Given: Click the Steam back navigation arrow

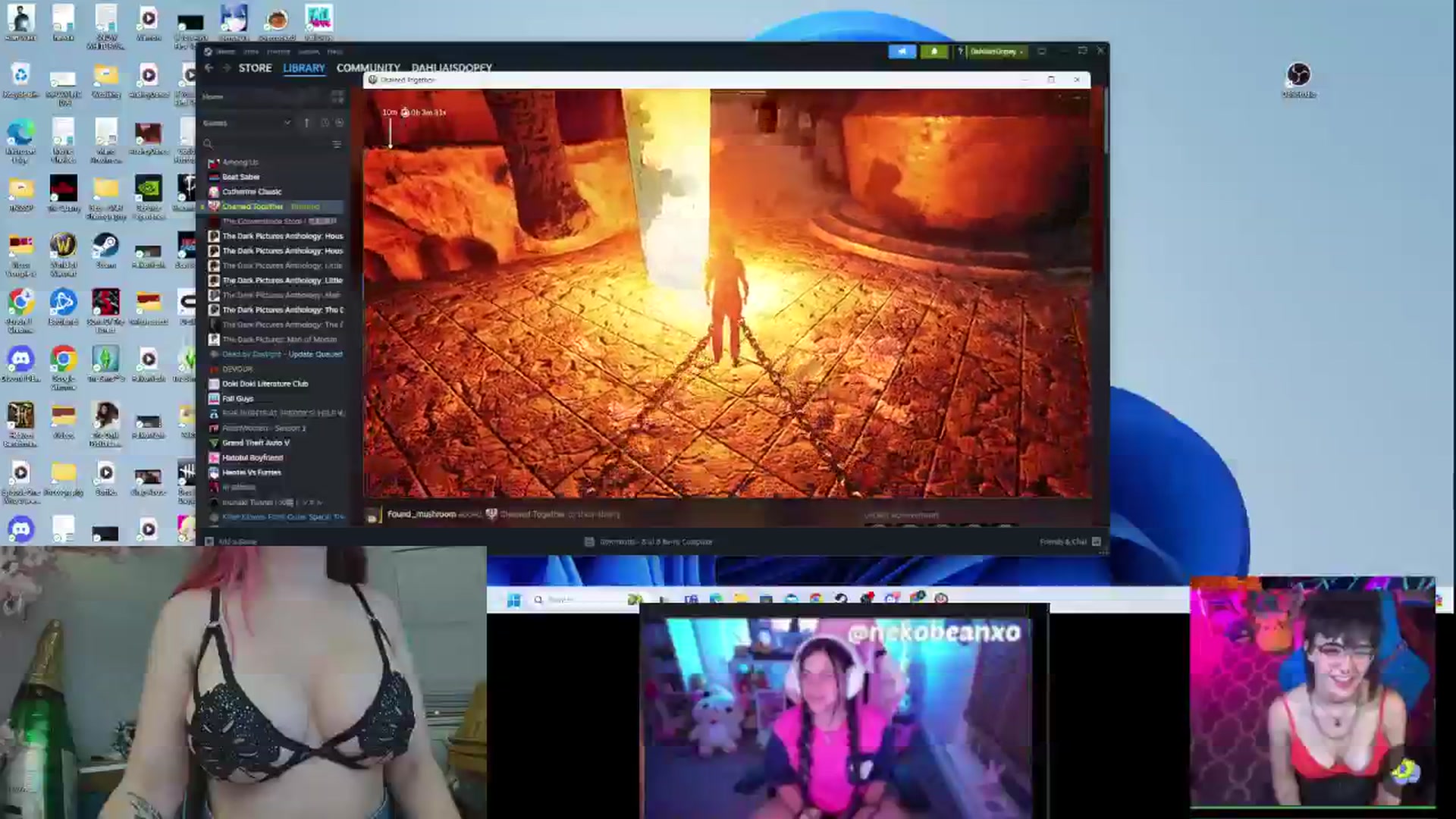Looking at the screenshot, I should (x=209, y=67).
